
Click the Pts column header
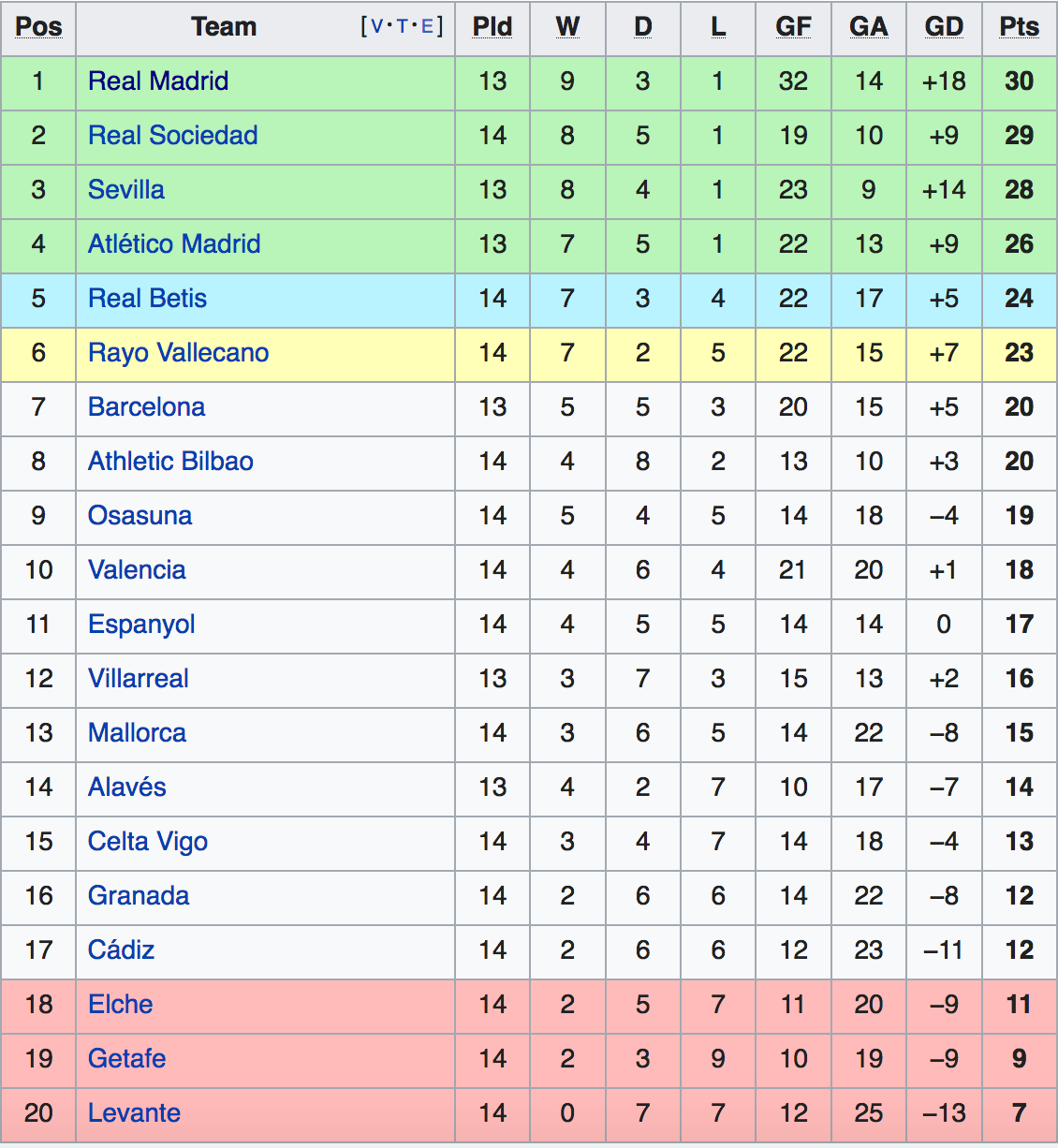tap(1019, 27)
